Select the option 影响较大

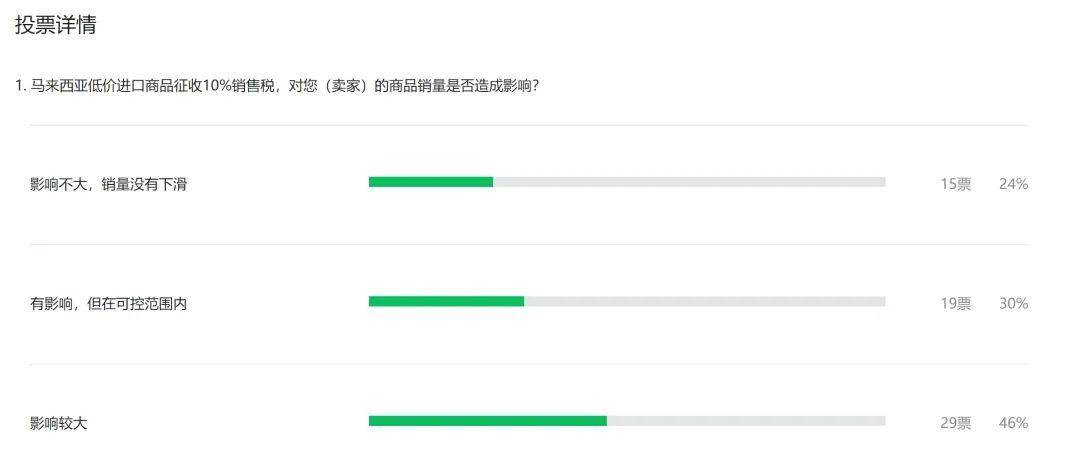pyautogui.click(x=59, y=423)
